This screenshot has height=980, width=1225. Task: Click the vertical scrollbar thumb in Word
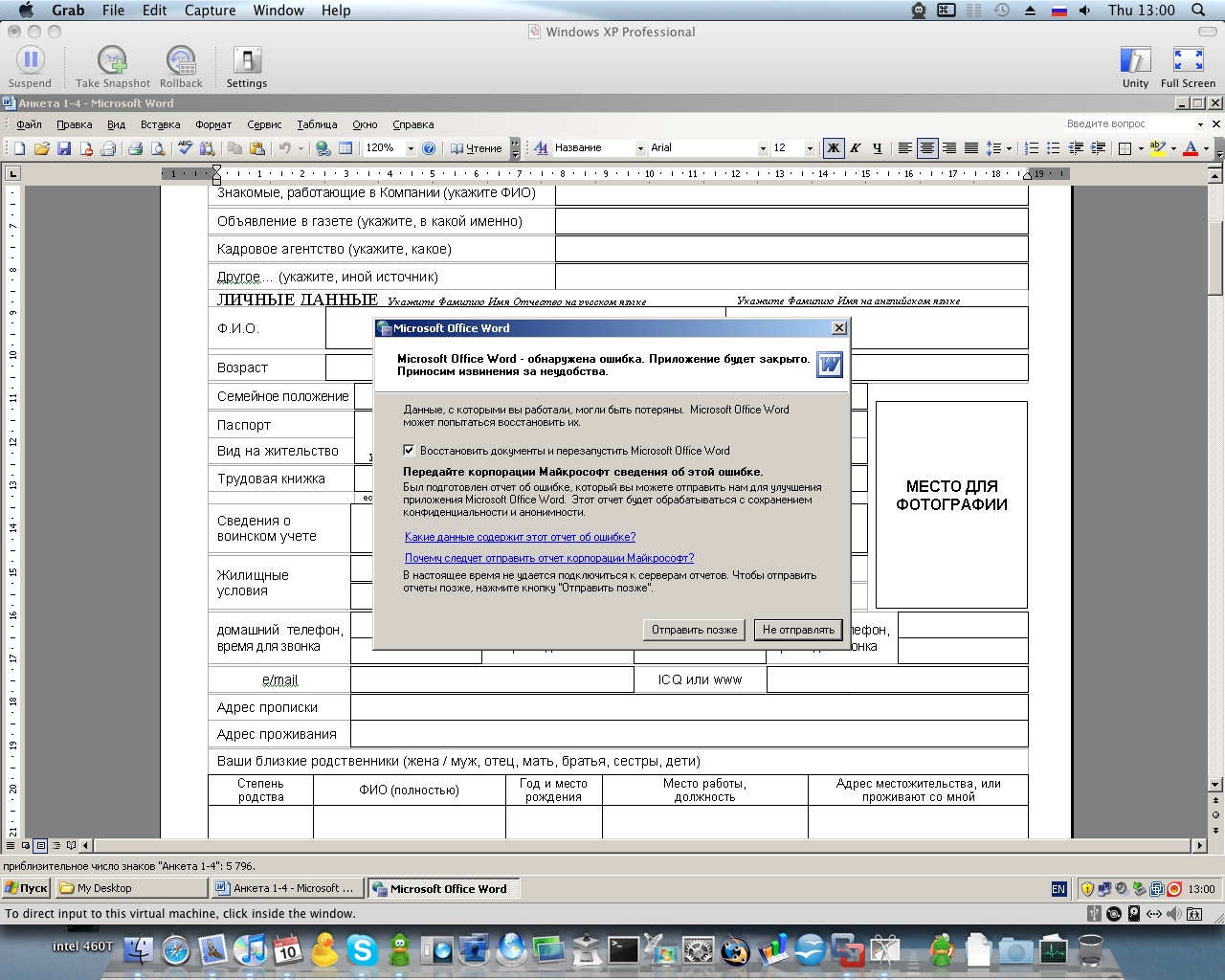click(x=1215, y=258)
